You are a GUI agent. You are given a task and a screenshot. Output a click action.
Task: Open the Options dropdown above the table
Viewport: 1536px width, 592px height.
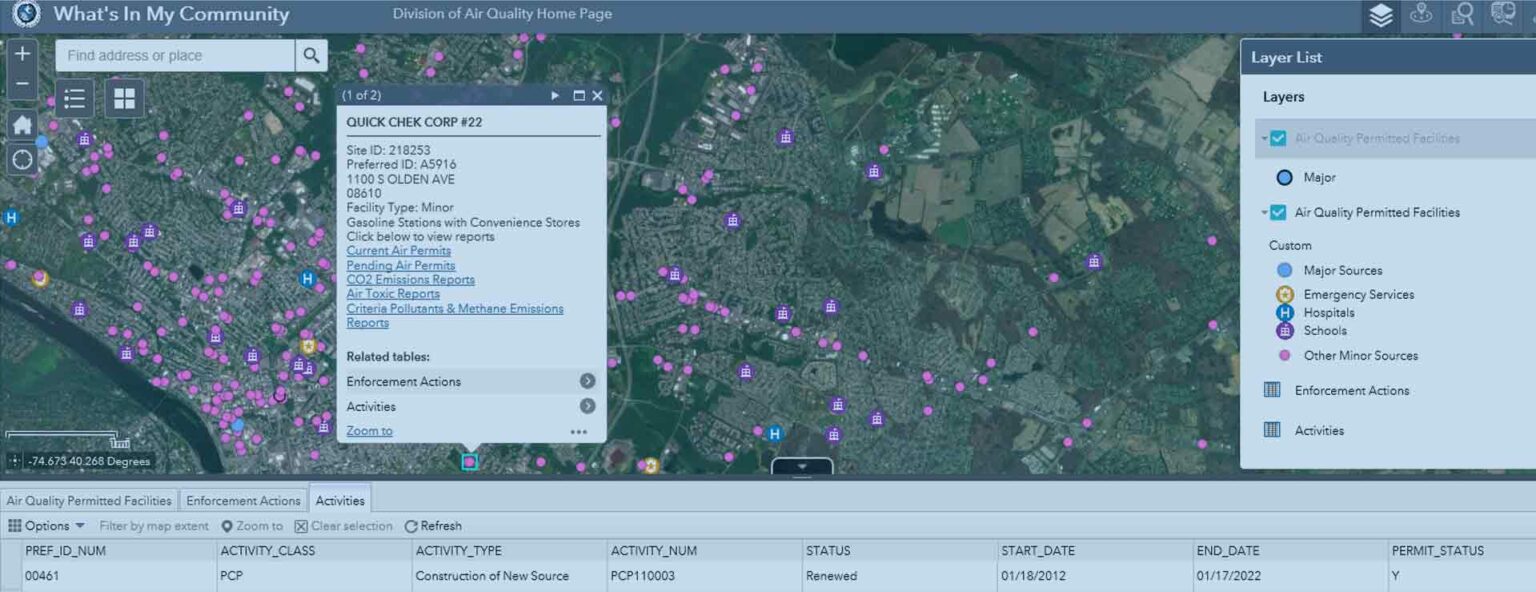[x=46, y=525]
